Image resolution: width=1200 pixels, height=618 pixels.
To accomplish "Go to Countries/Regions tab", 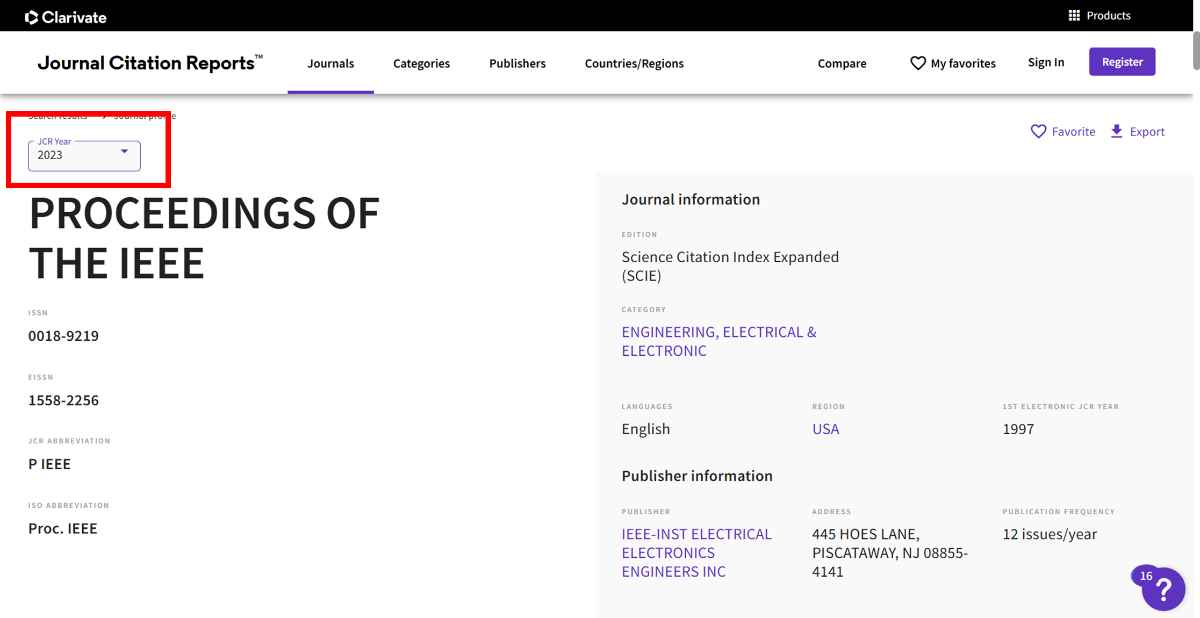I will 634,63.
